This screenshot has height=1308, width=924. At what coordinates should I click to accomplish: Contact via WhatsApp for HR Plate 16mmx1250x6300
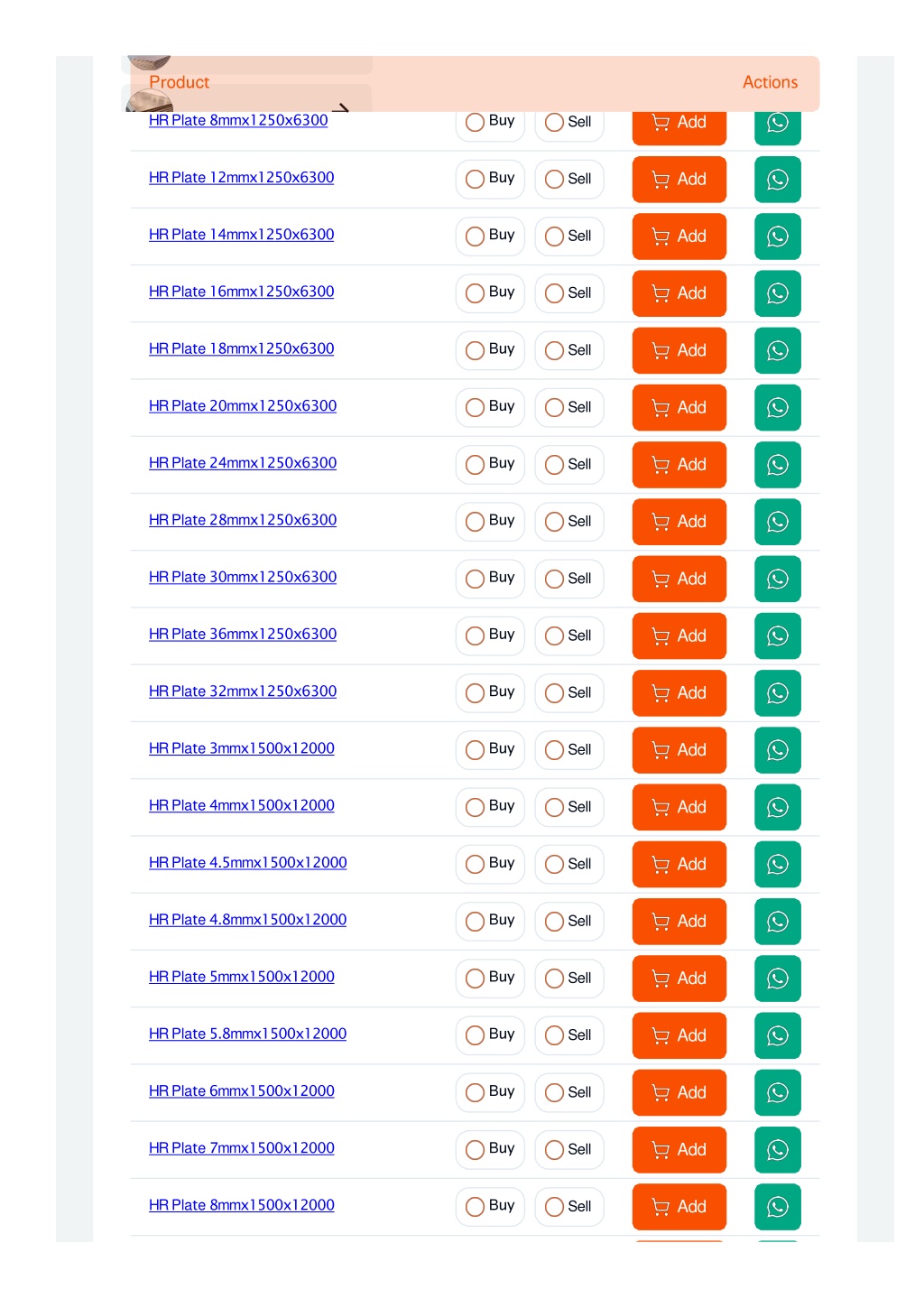point(777,293)
